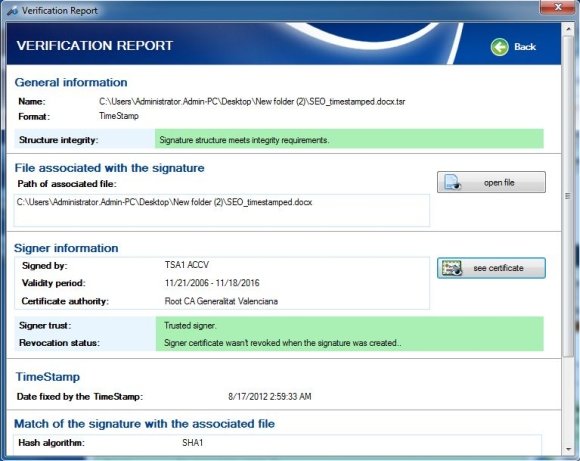Click the Revocation status message
The image size is (580, 461).
(x=283, y=343)
